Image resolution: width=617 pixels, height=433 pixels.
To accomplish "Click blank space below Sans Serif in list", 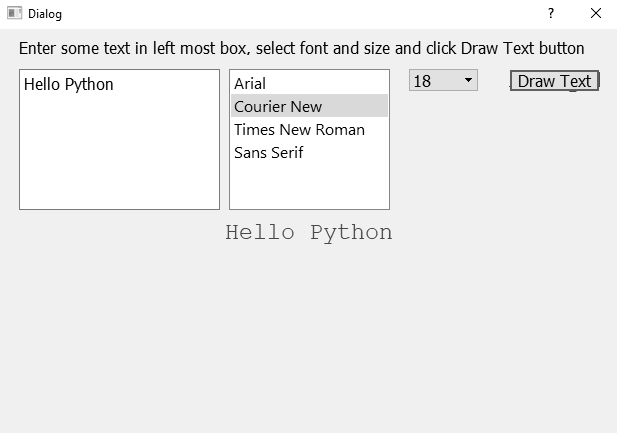I will [x=309, y=186].
